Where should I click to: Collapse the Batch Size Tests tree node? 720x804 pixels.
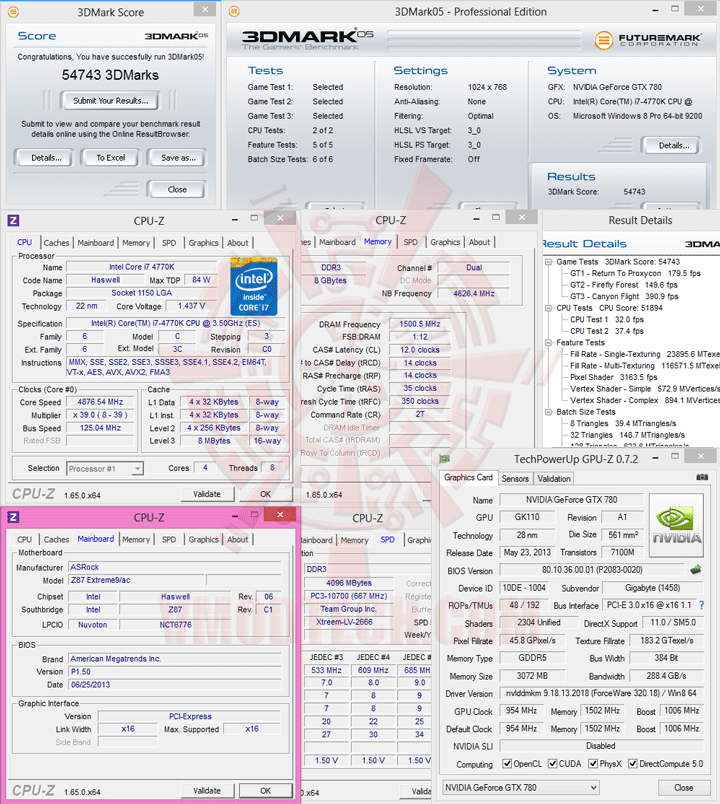548,412
